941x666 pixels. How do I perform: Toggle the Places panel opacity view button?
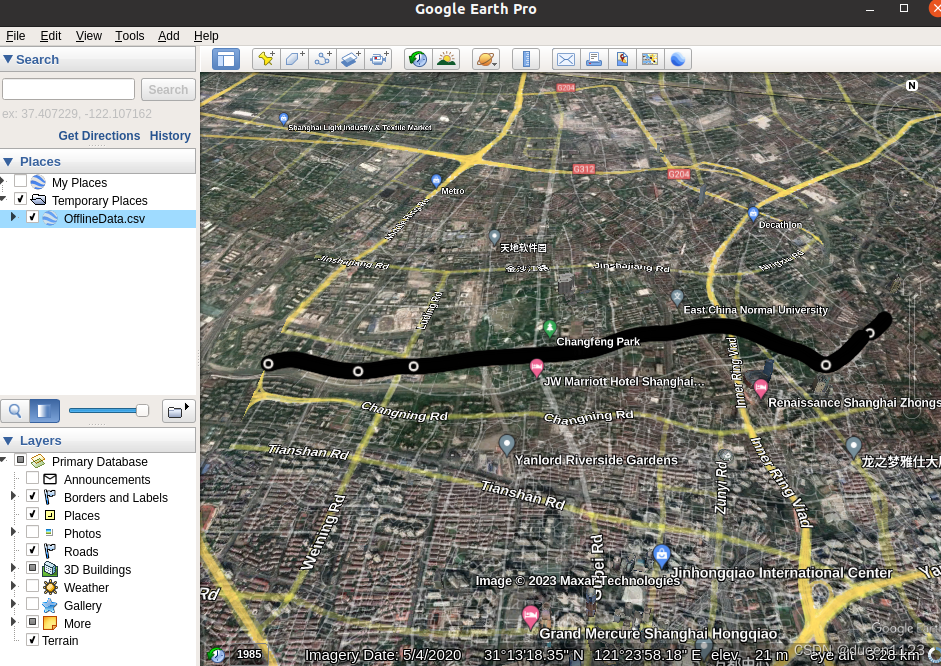click(44, 411)
